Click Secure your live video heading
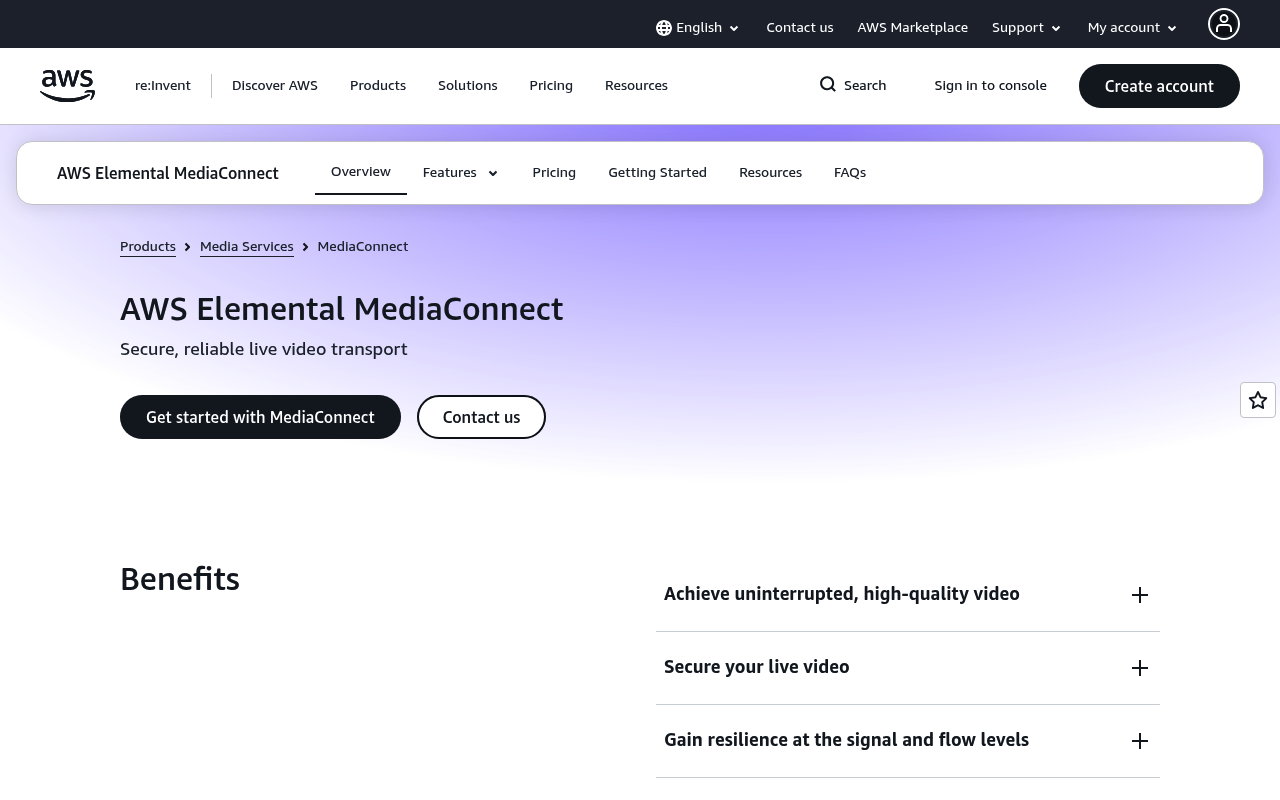This screenshot has height=800, width=1280. pyautogui.click(x=756, y=667)
